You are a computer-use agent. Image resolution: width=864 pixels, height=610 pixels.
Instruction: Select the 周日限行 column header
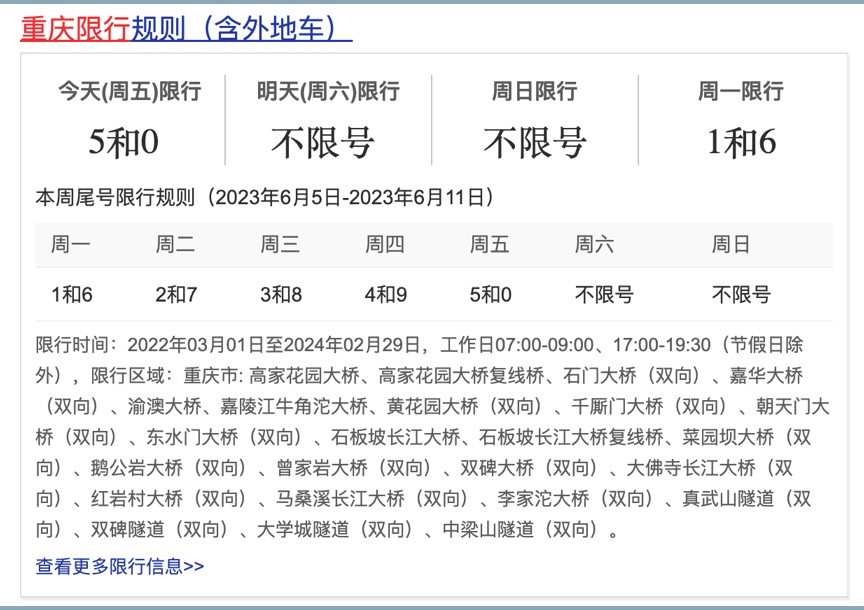533,91
